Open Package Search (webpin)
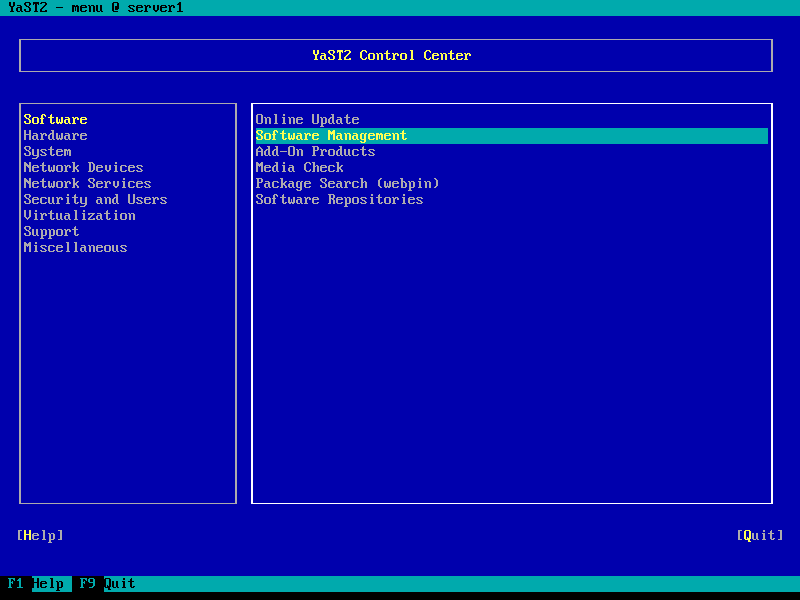This screenshot has width=800, height=600. pos(347,183)
